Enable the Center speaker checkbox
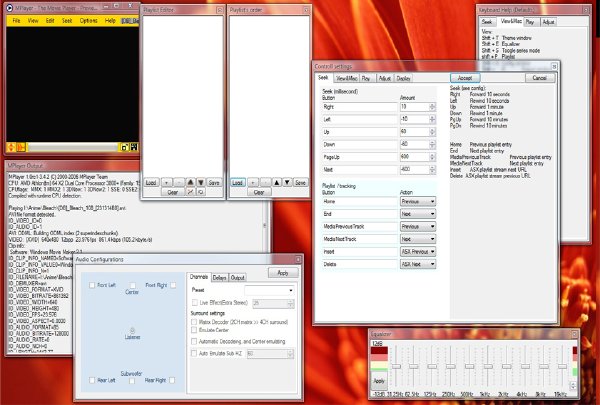Viewport: 600px width, 405px height. point(132,286)
